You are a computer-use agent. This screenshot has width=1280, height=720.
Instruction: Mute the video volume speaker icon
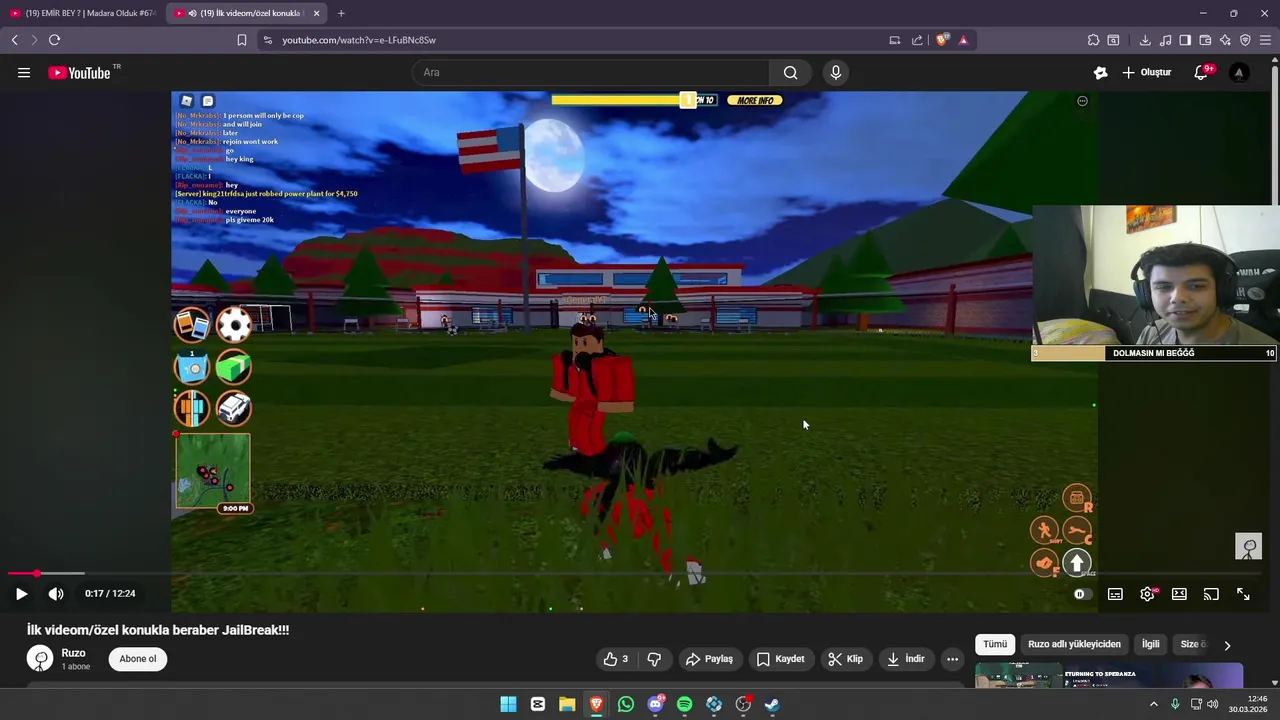point(56,594)
